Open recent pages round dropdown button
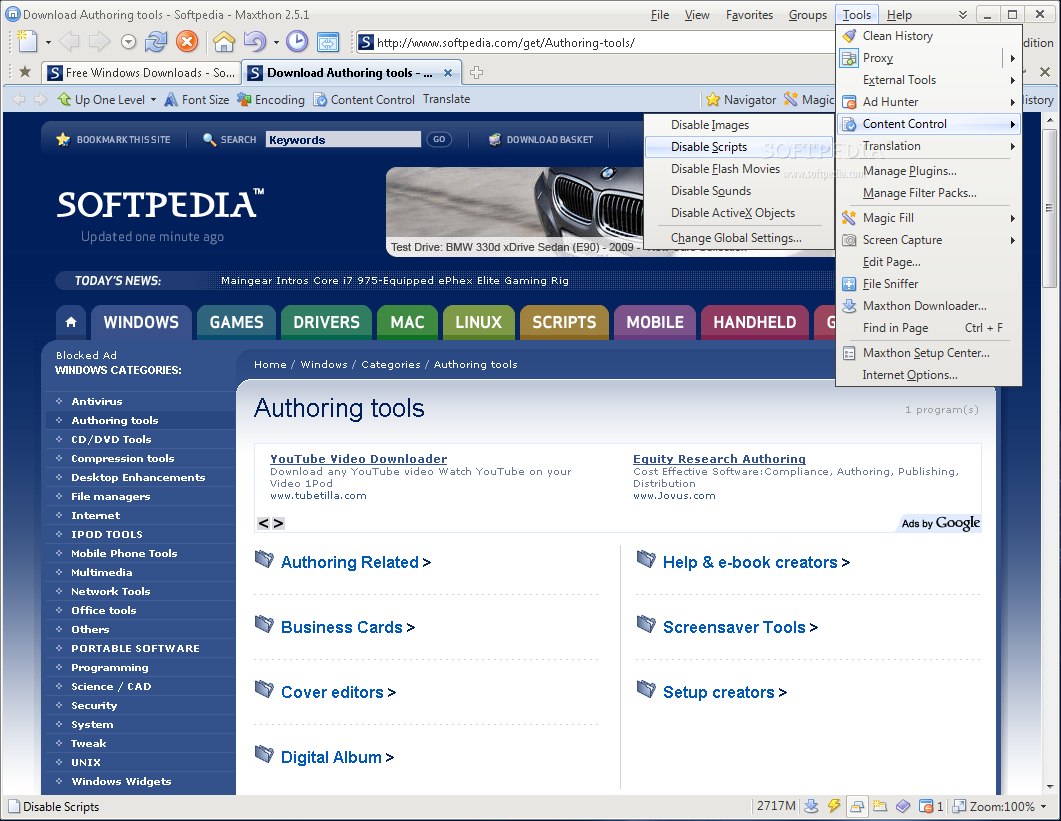The height and width of the screenshot is (821, 1061). (x=129, y=43)
